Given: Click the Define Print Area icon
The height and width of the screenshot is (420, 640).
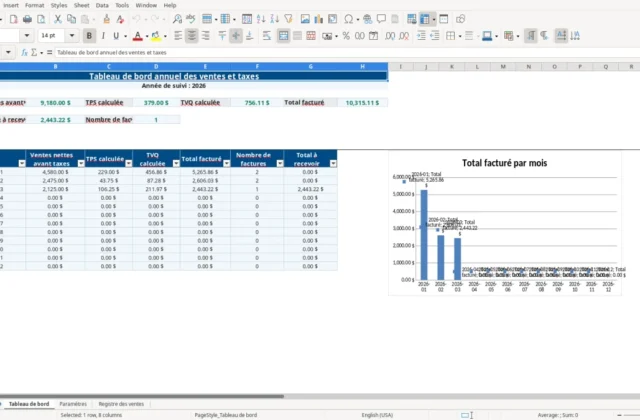Looking at the screenshot, I should click(x=411, y=19).
